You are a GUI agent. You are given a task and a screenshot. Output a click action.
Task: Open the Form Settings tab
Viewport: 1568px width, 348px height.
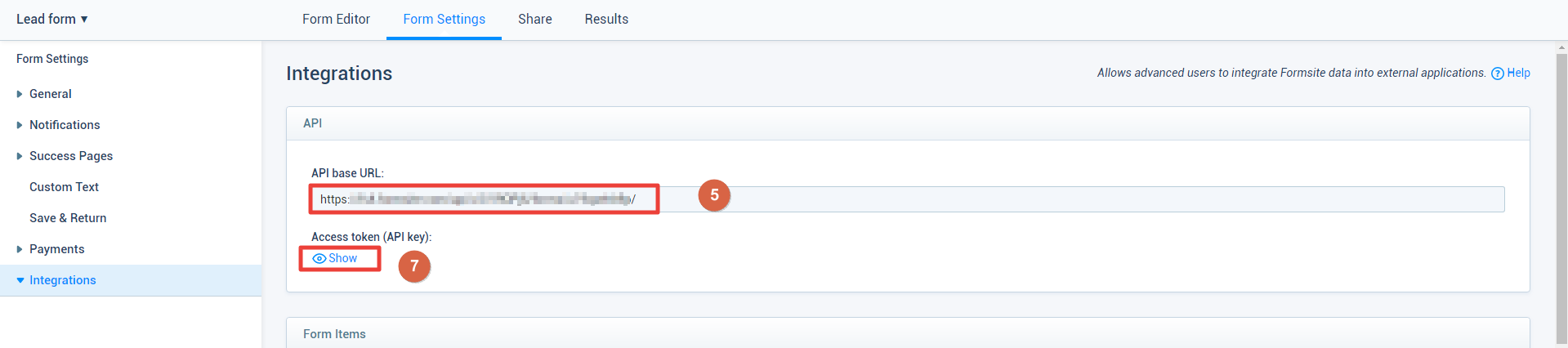pyautogui.click(x=444, y=19)
